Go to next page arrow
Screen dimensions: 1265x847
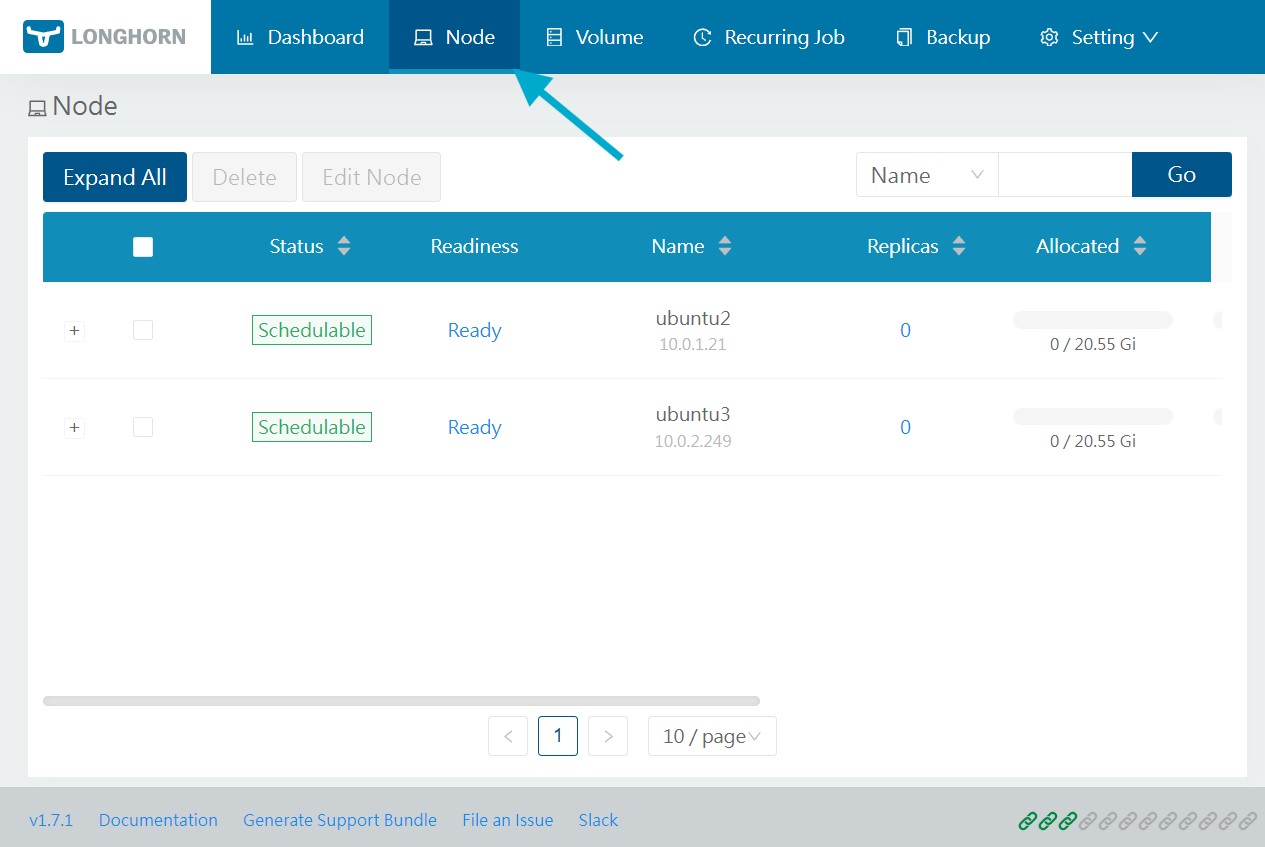[608, 736]
